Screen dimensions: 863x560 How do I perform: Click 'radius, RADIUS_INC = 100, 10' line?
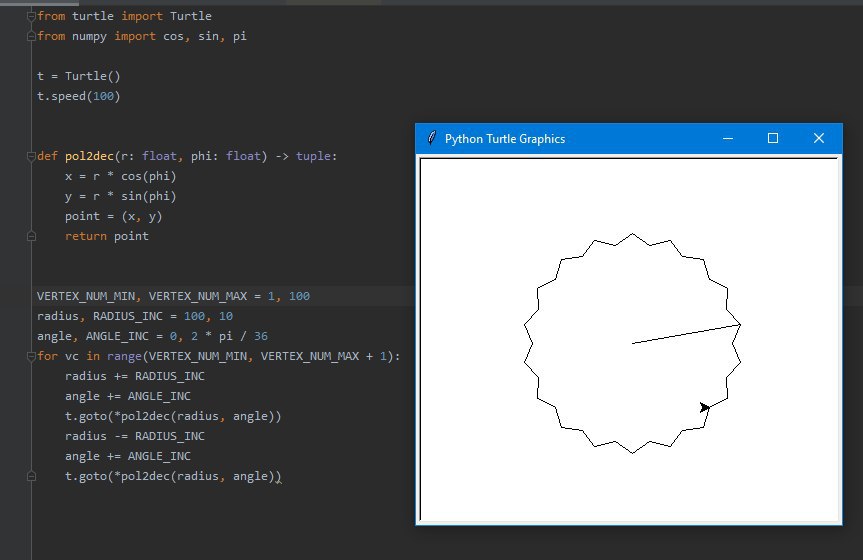pyautogui.click(x=135, y=316)
